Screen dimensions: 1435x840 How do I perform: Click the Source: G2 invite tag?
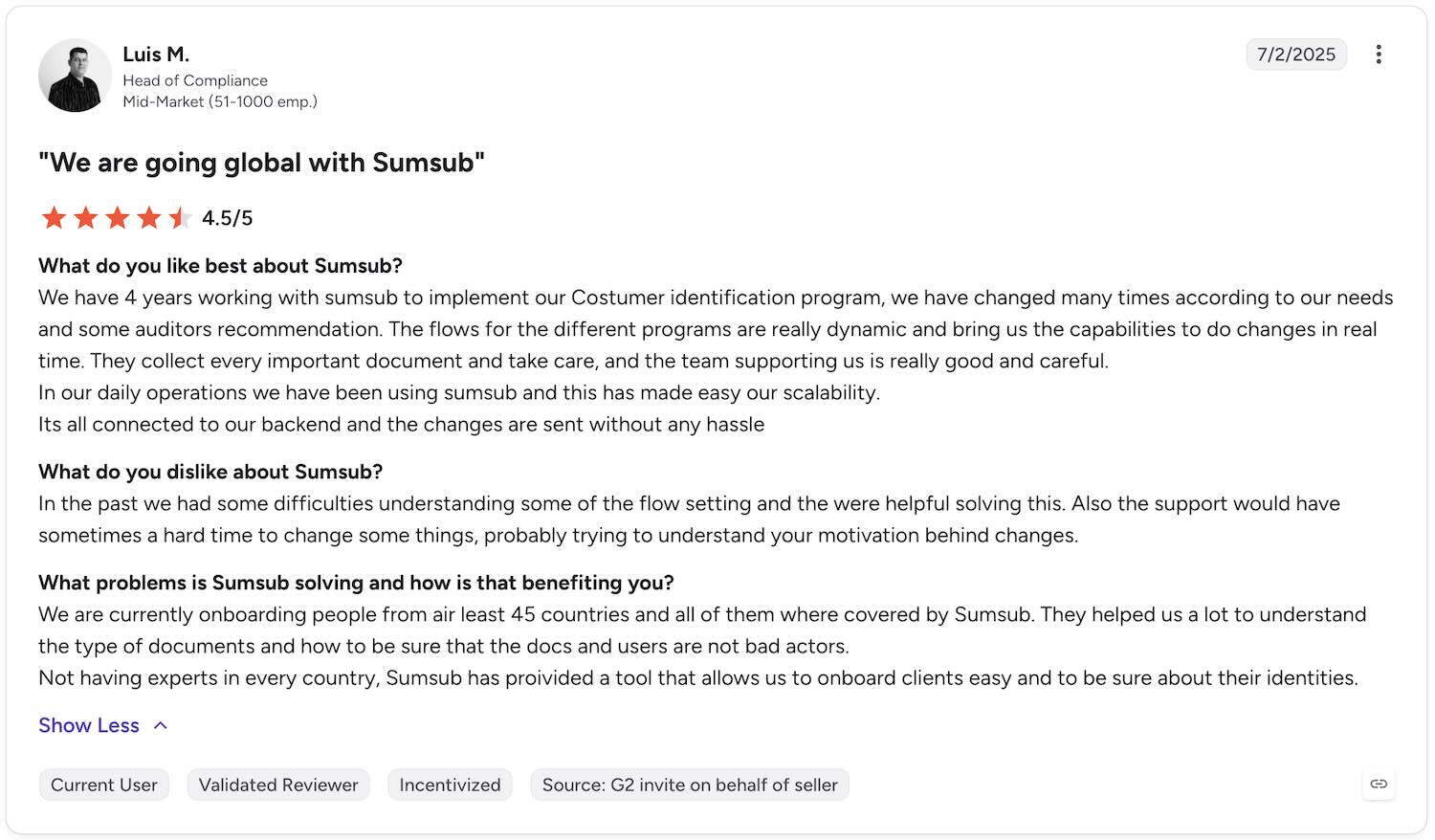pyautogui.click(x=690, y=785)
